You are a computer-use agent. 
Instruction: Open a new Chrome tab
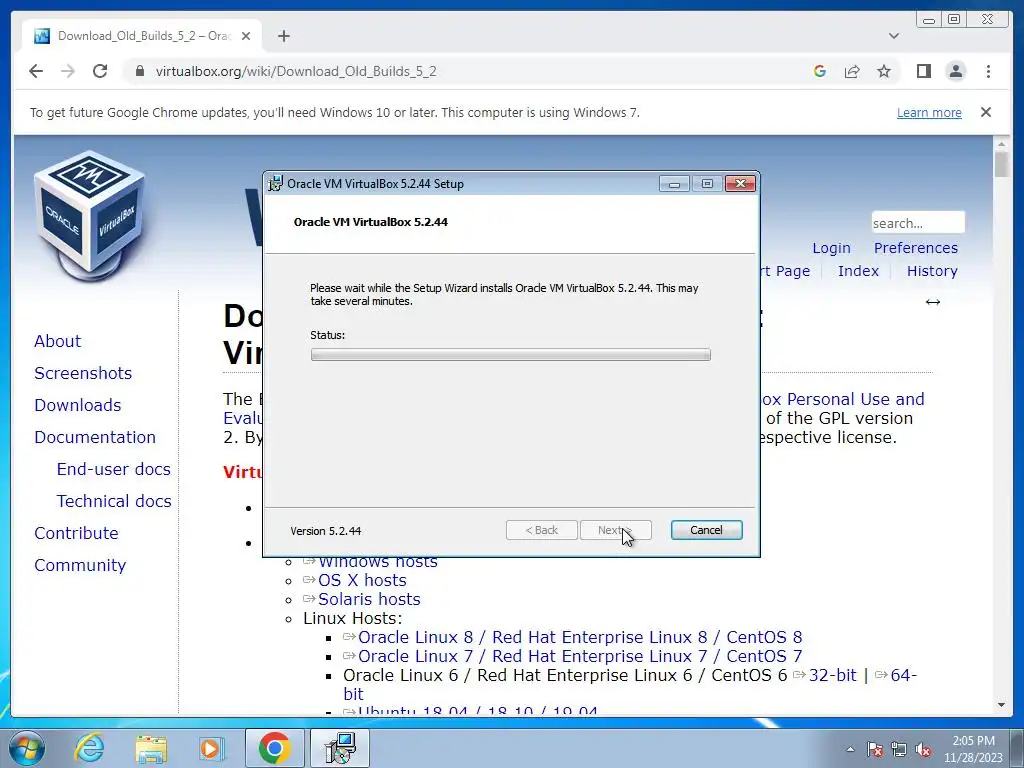tap(283, 36)
